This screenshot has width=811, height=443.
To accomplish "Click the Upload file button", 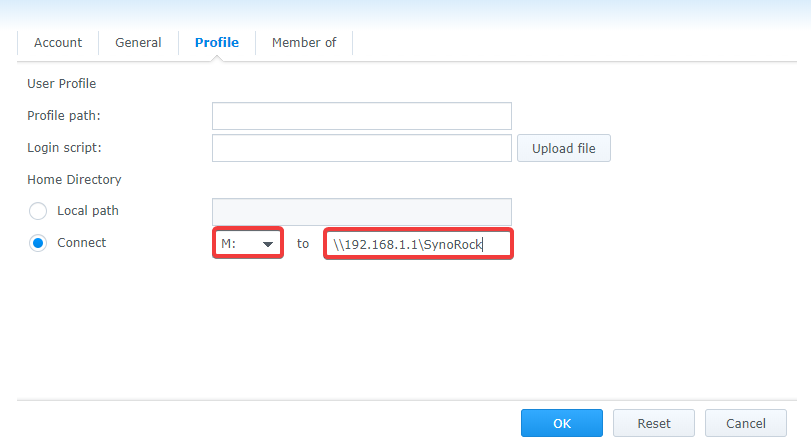I will (564, 148).
